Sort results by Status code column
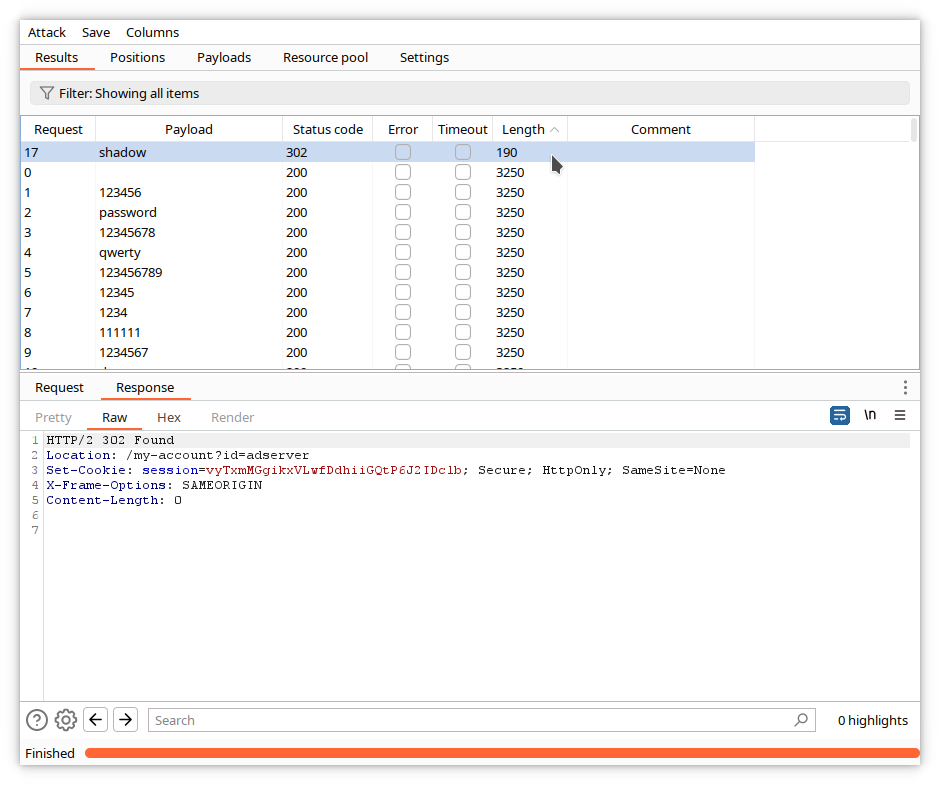 327,129
